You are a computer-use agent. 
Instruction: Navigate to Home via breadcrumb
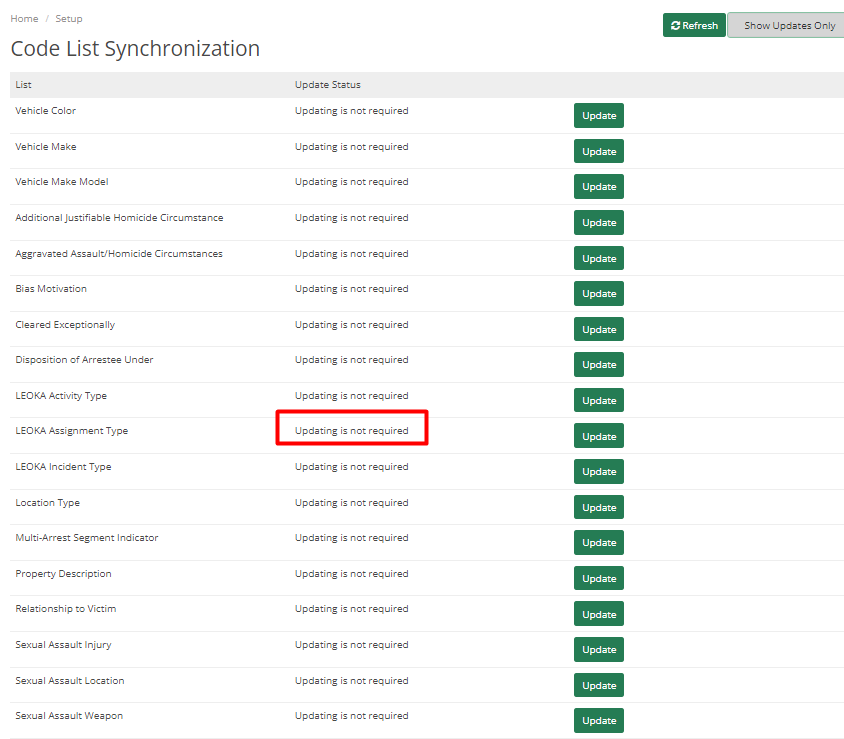coord(23,18)
